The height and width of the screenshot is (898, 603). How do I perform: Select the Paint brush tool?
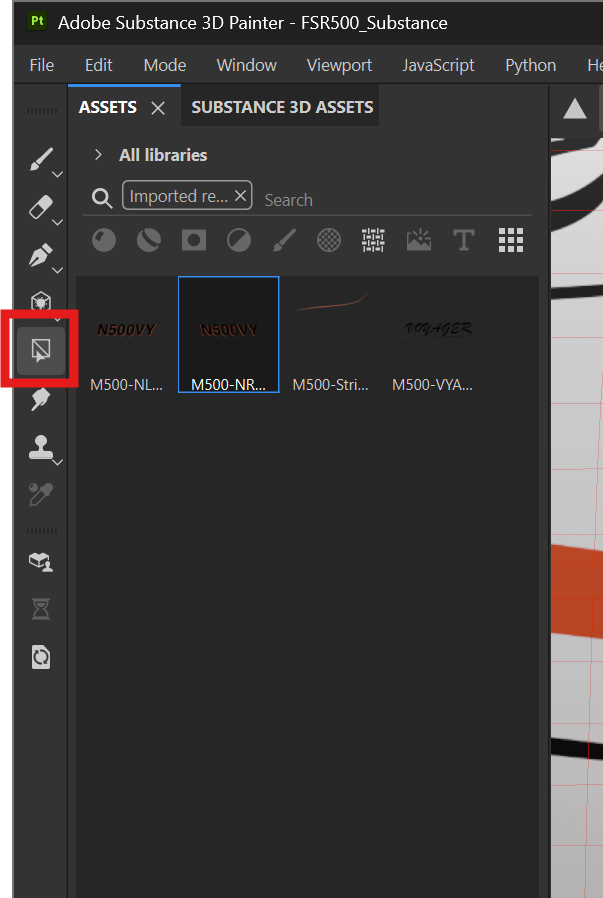click(x=41, y=160)
